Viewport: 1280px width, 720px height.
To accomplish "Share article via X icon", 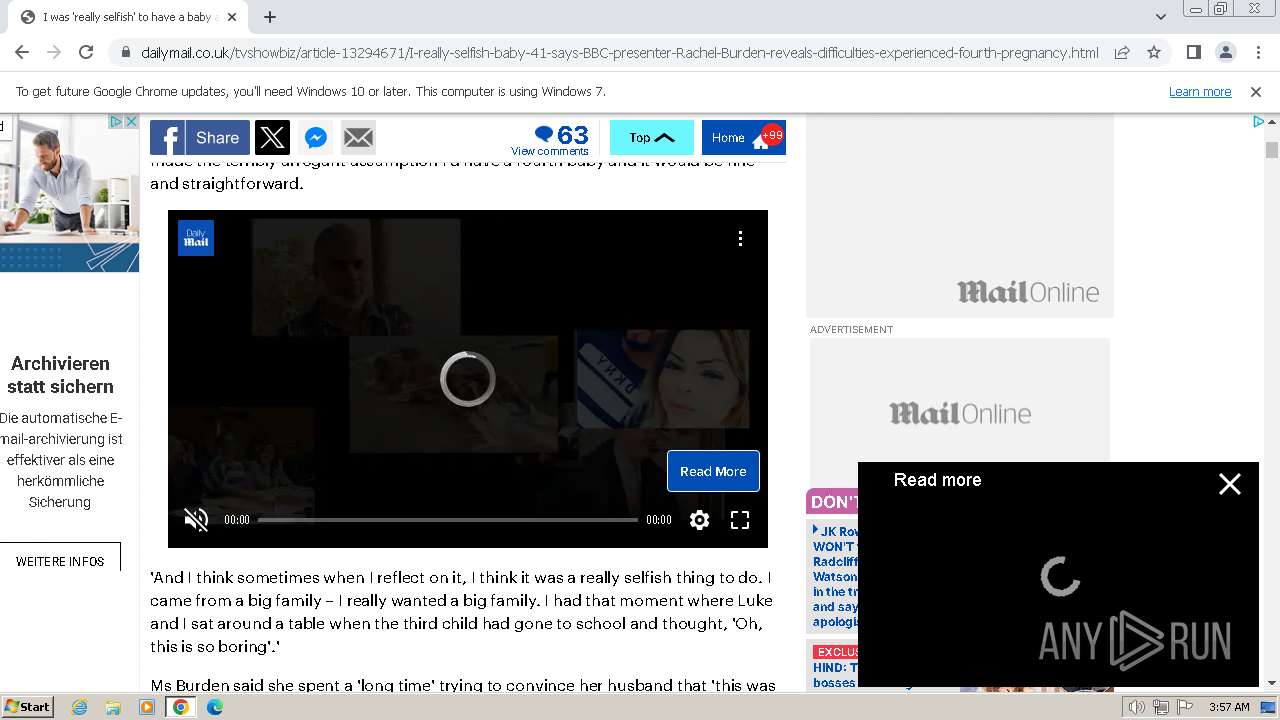I will point(272,138).
